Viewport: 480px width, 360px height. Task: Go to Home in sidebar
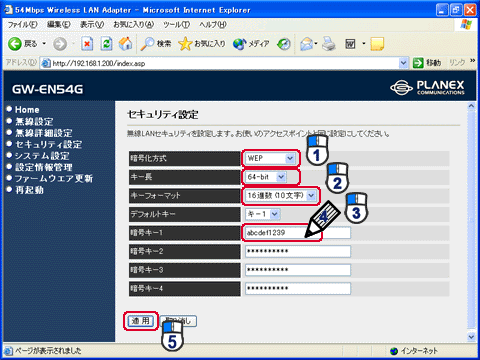27,110
